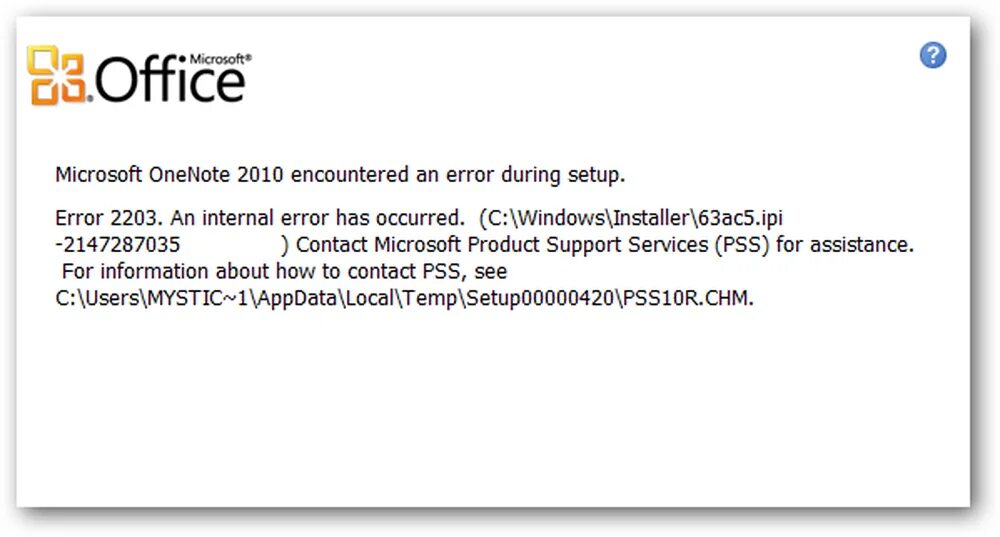Click the "(PSS)" abbreviation in parentheses

click(750, 245)
